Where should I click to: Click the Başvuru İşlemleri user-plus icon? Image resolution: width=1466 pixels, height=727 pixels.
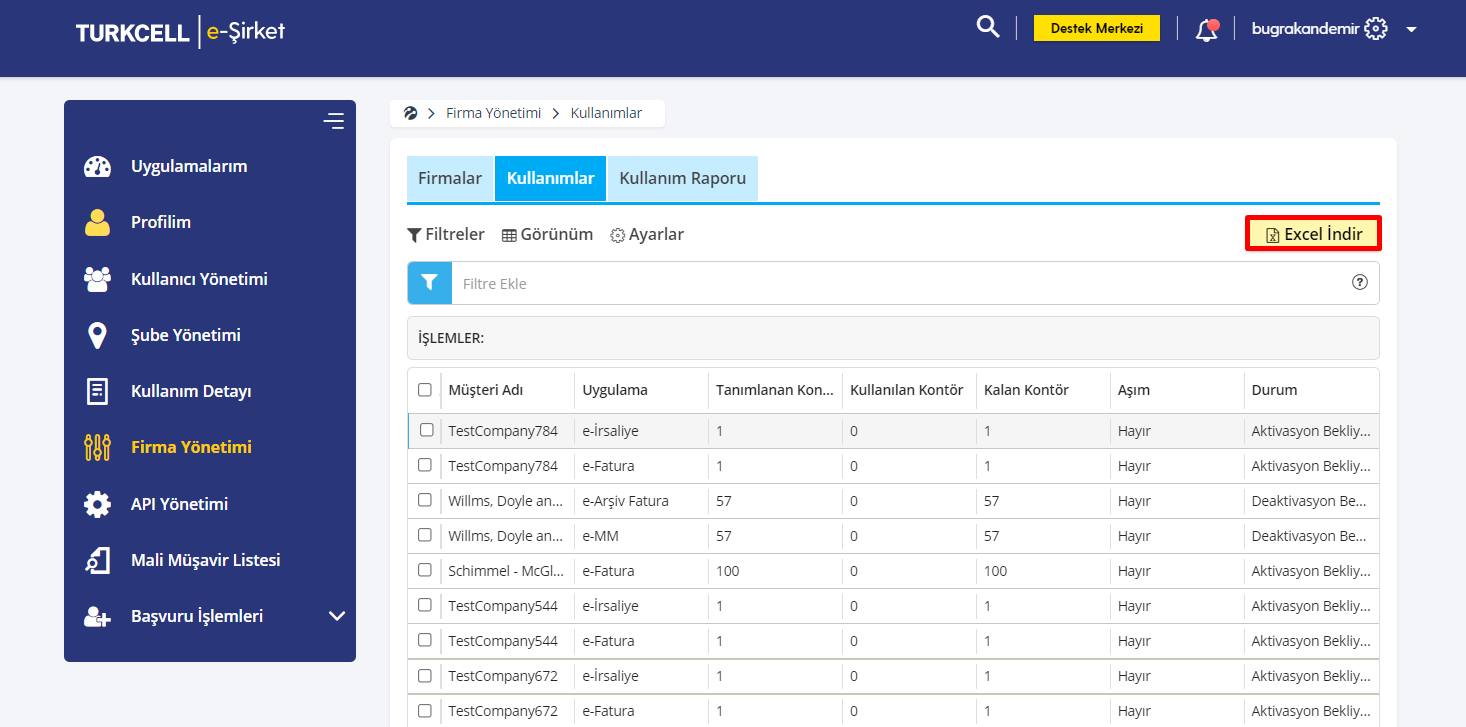(97, 617)
